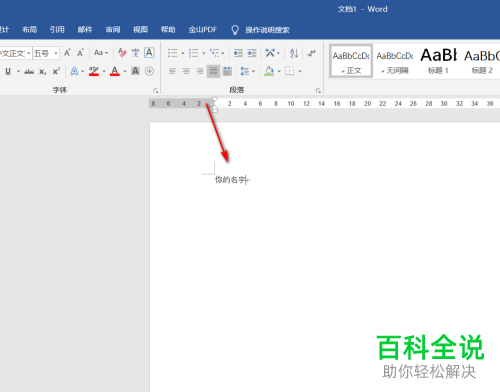Image resolution: width=500 pixels, height=392 pixels.
Task: Expand the font color dropdown arrow
Action: pyautogui.click(x=125, y=71)
